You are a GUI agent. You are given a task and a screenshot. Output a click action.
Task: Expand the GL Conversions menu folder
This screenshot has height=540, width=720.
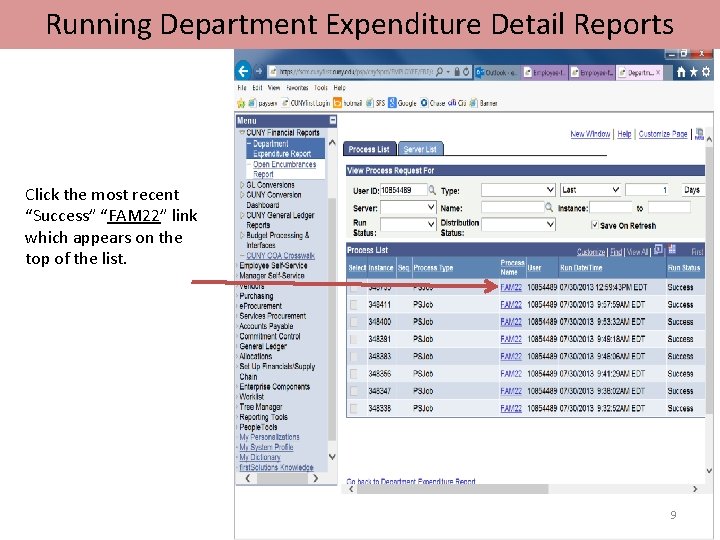click(x=242, y=185)
